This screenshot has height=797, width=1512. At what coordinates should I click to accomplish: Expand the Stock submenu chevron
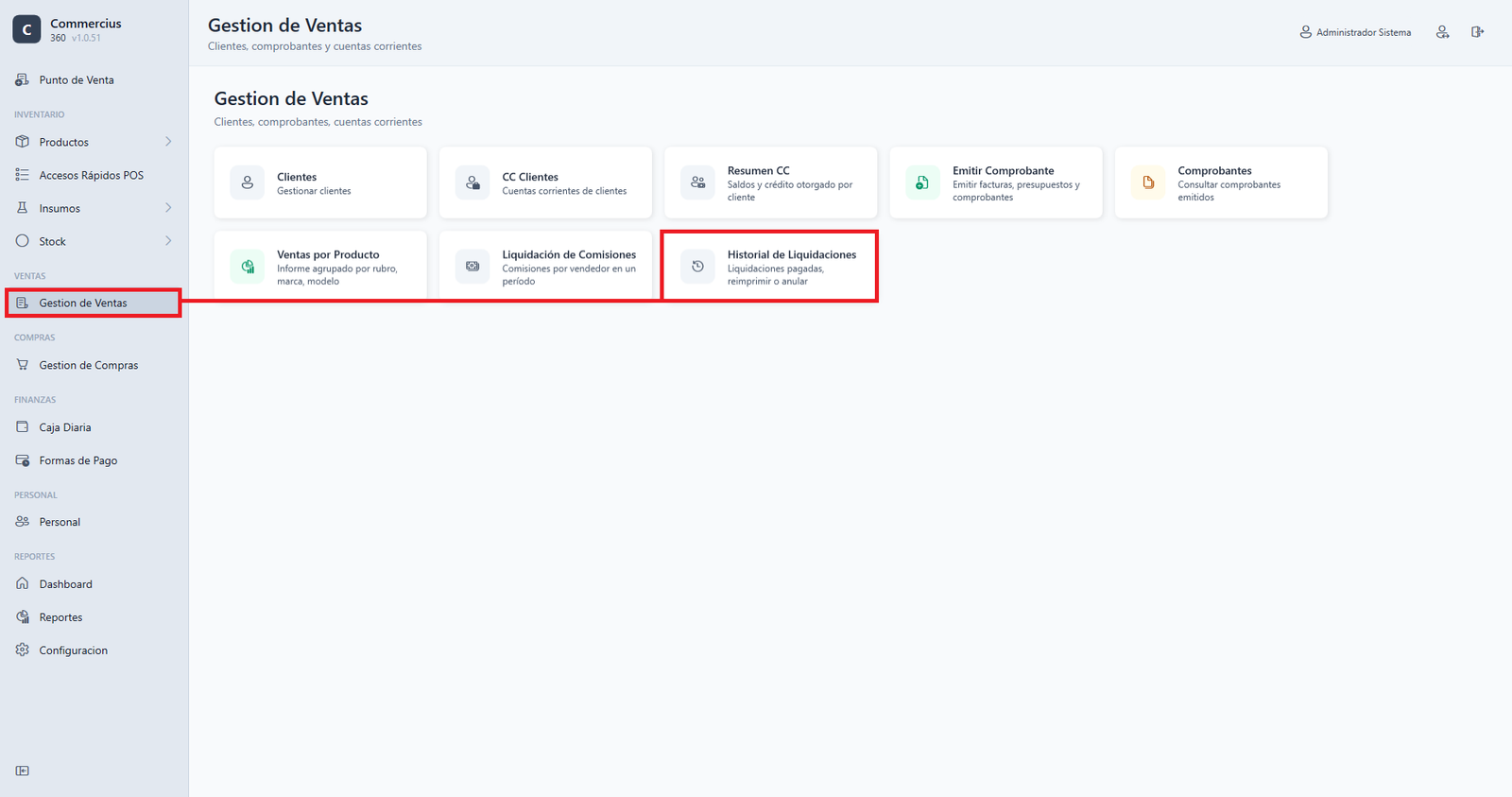pyautogui.click(x=168, y=241)
